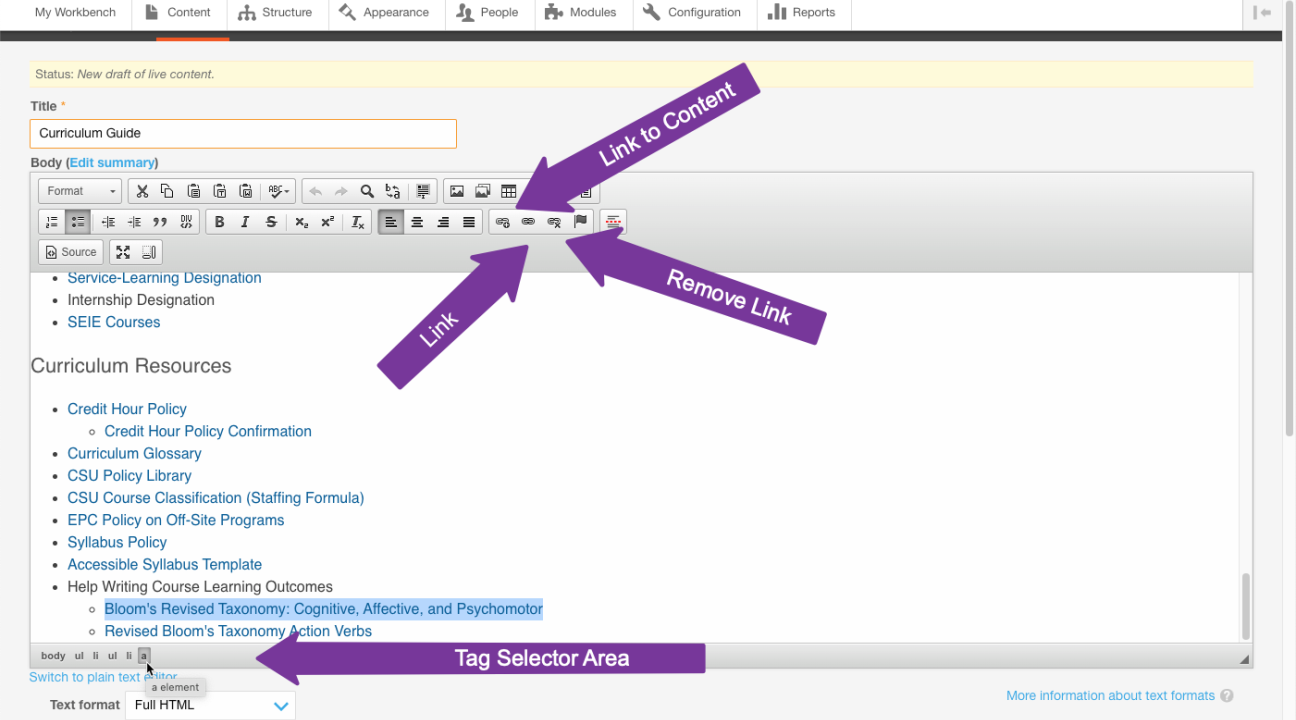Click the Edit summary link
This screenshot has width=1296, height=720.
112,162
